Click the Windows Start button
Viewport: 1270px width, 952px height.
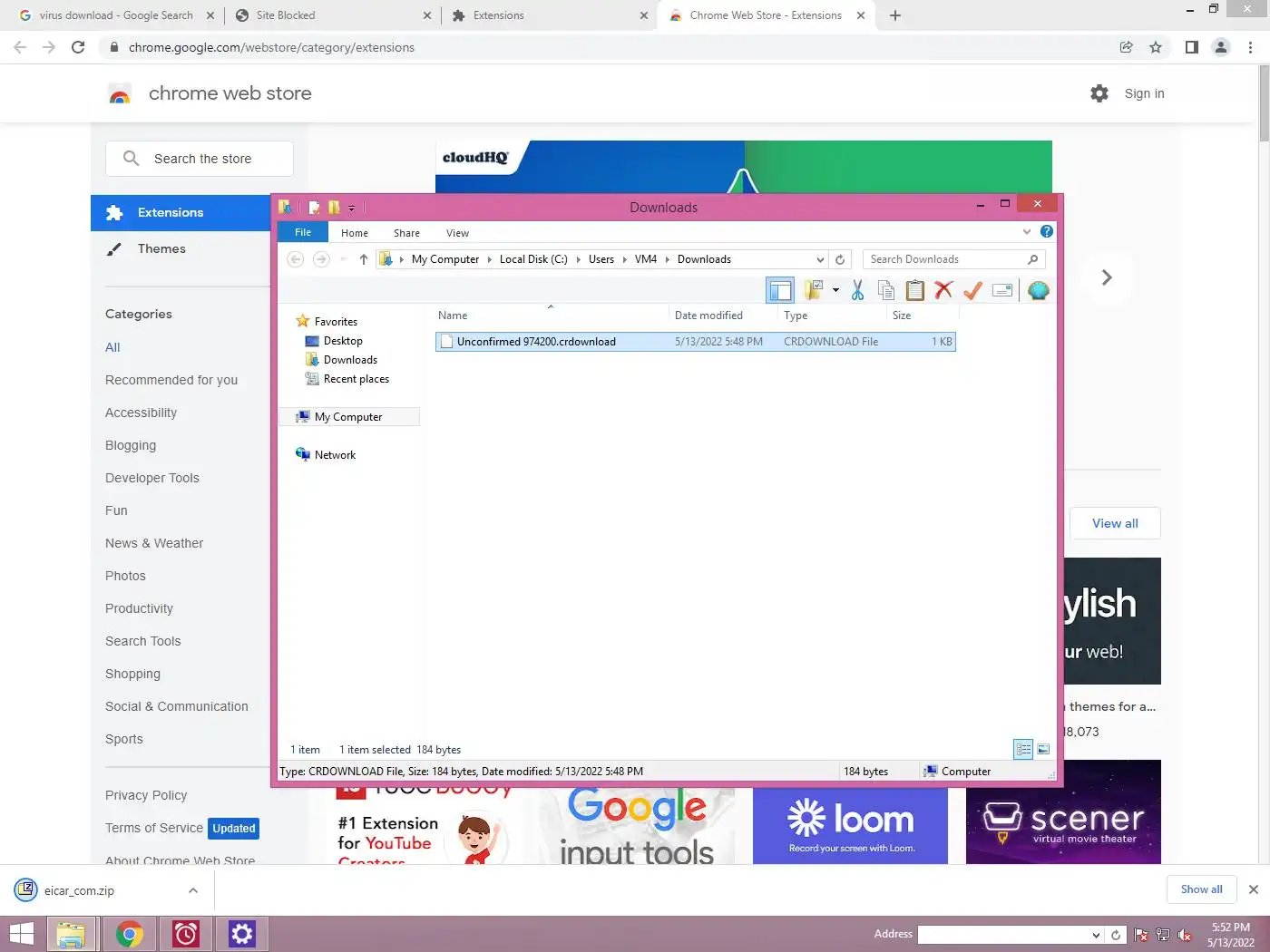click(22, 934)
